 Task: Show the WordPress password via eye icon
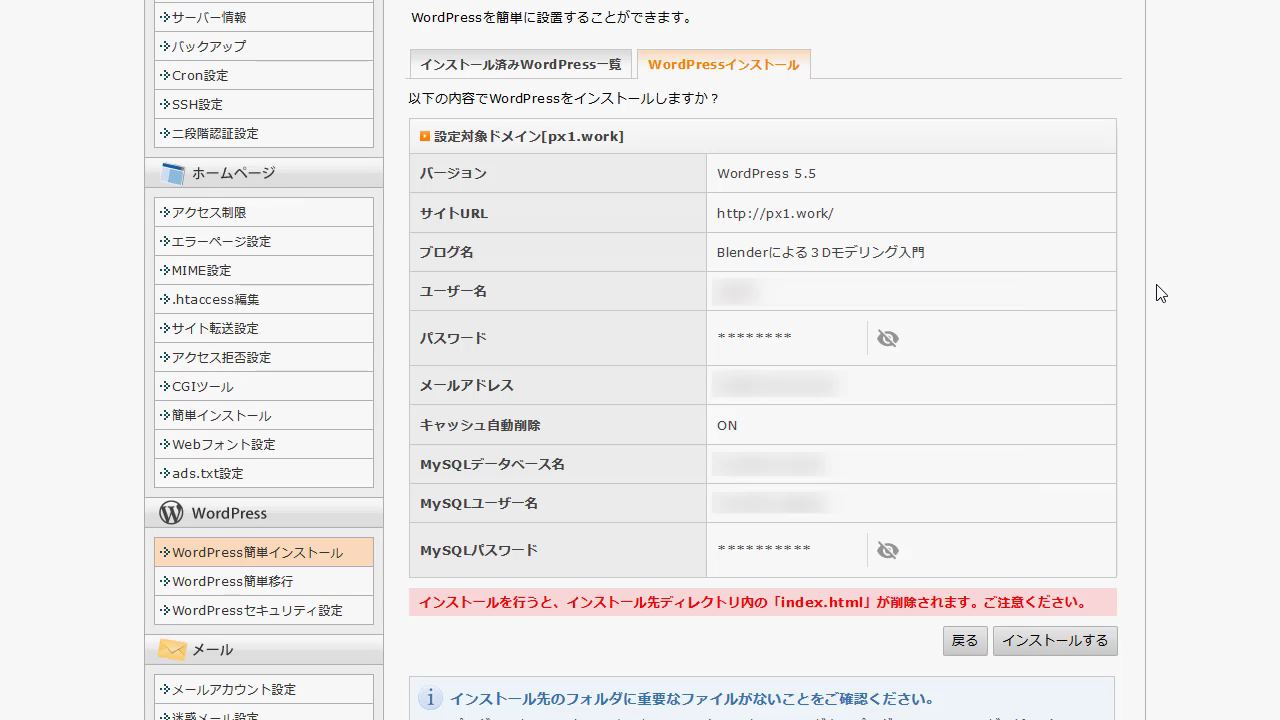tap(887, 339)
